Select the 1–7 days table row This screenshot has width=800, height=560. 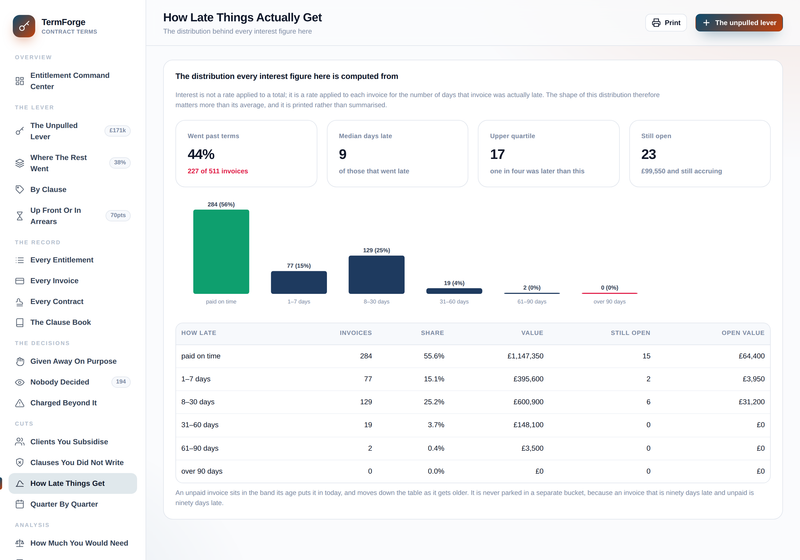pos(472,379)
